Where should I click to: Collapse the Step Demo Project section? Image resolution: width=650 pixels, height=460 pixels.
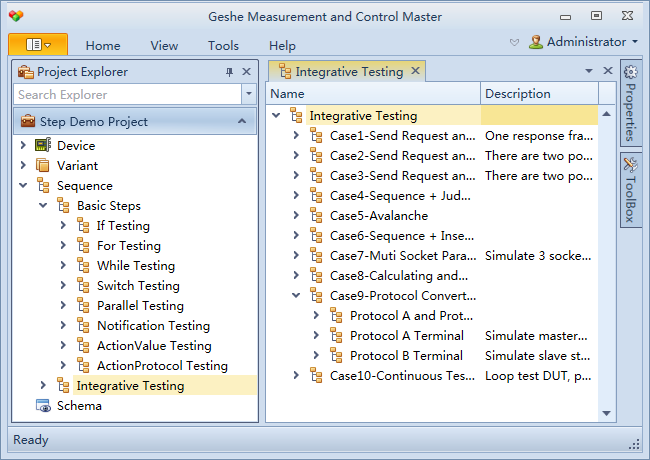pyautogui.click(x=242, y=121)
